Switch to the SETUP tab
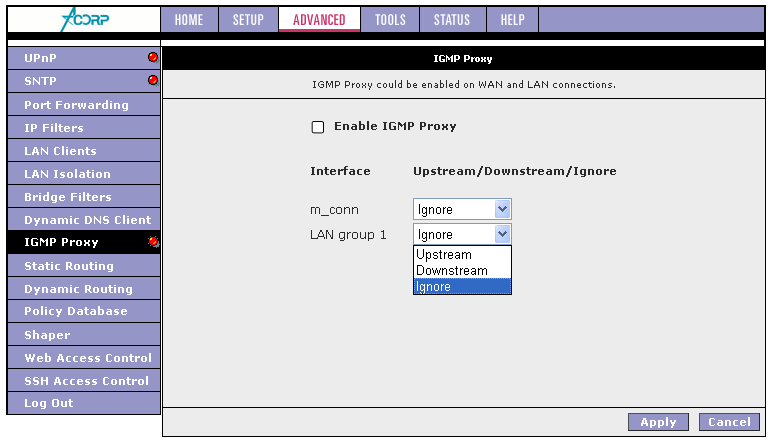This screenshot has height=443, width=776. pyautogui.click(x=248, y=20)
